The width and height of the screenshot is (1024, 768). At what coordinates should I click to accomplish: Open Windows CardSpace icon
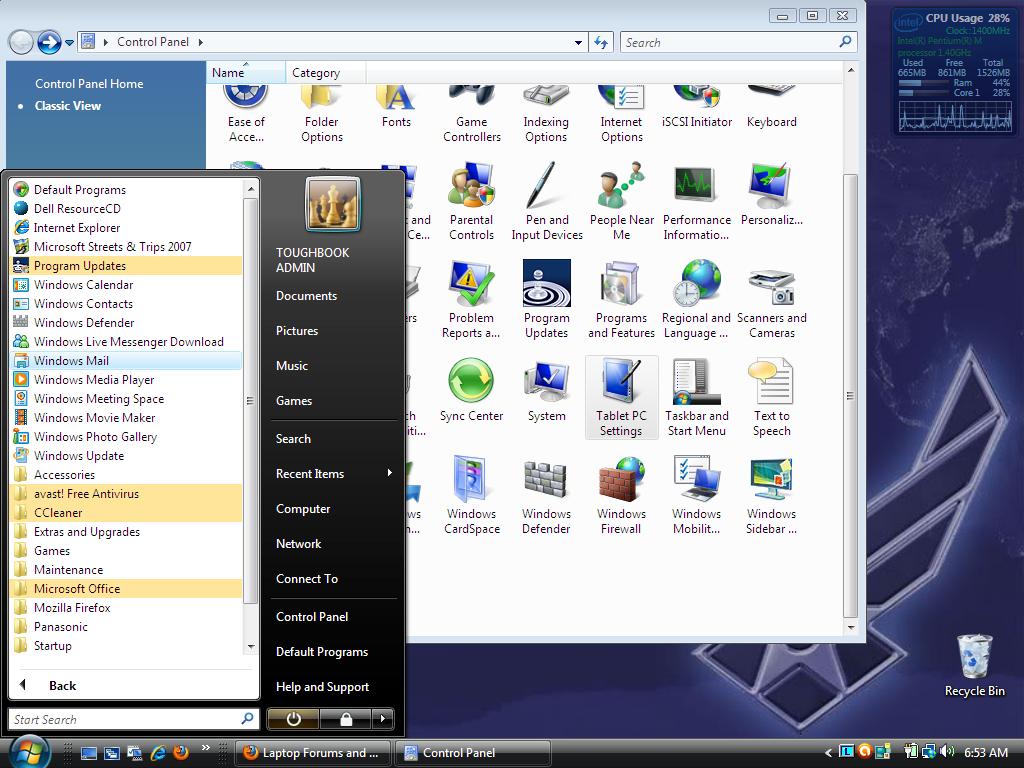[471, 496]
